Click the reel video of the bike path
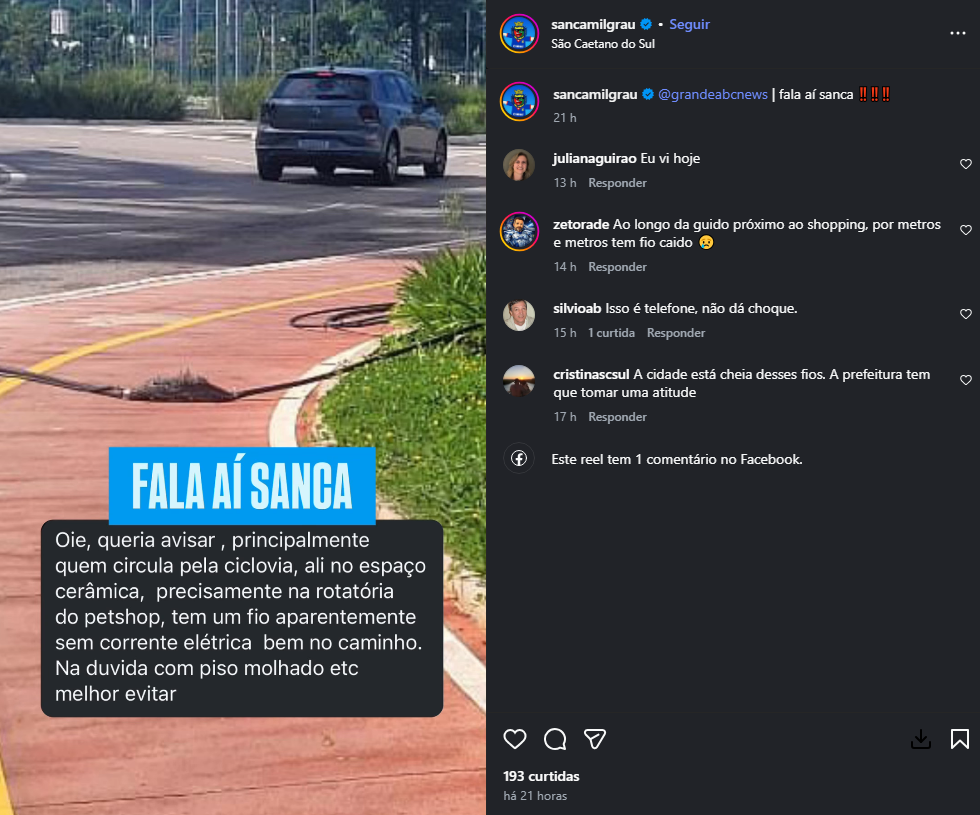This screenshot has width=980, height=815. 242,408
